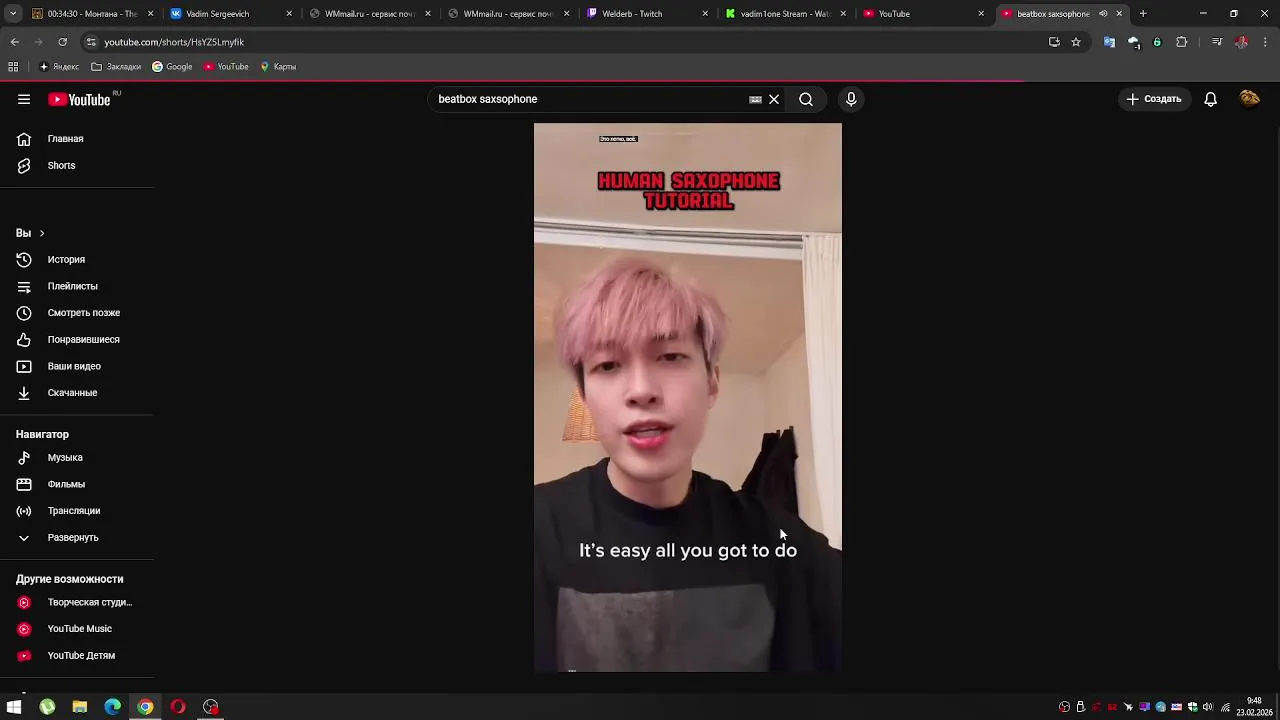Viewport: 1280px width, 720px height.
Task: Open the green padlock extension icon
Action: coord(1157,42)
